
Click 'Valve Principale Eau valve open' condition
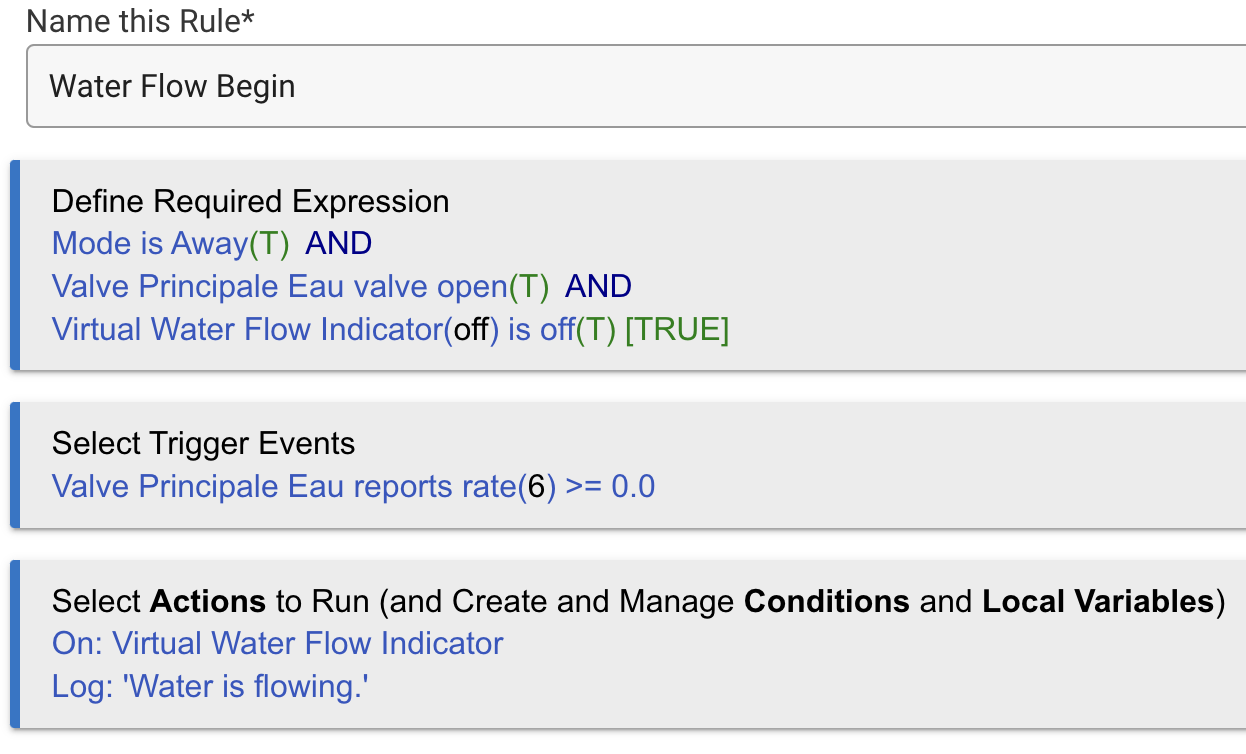coord(280,287)
